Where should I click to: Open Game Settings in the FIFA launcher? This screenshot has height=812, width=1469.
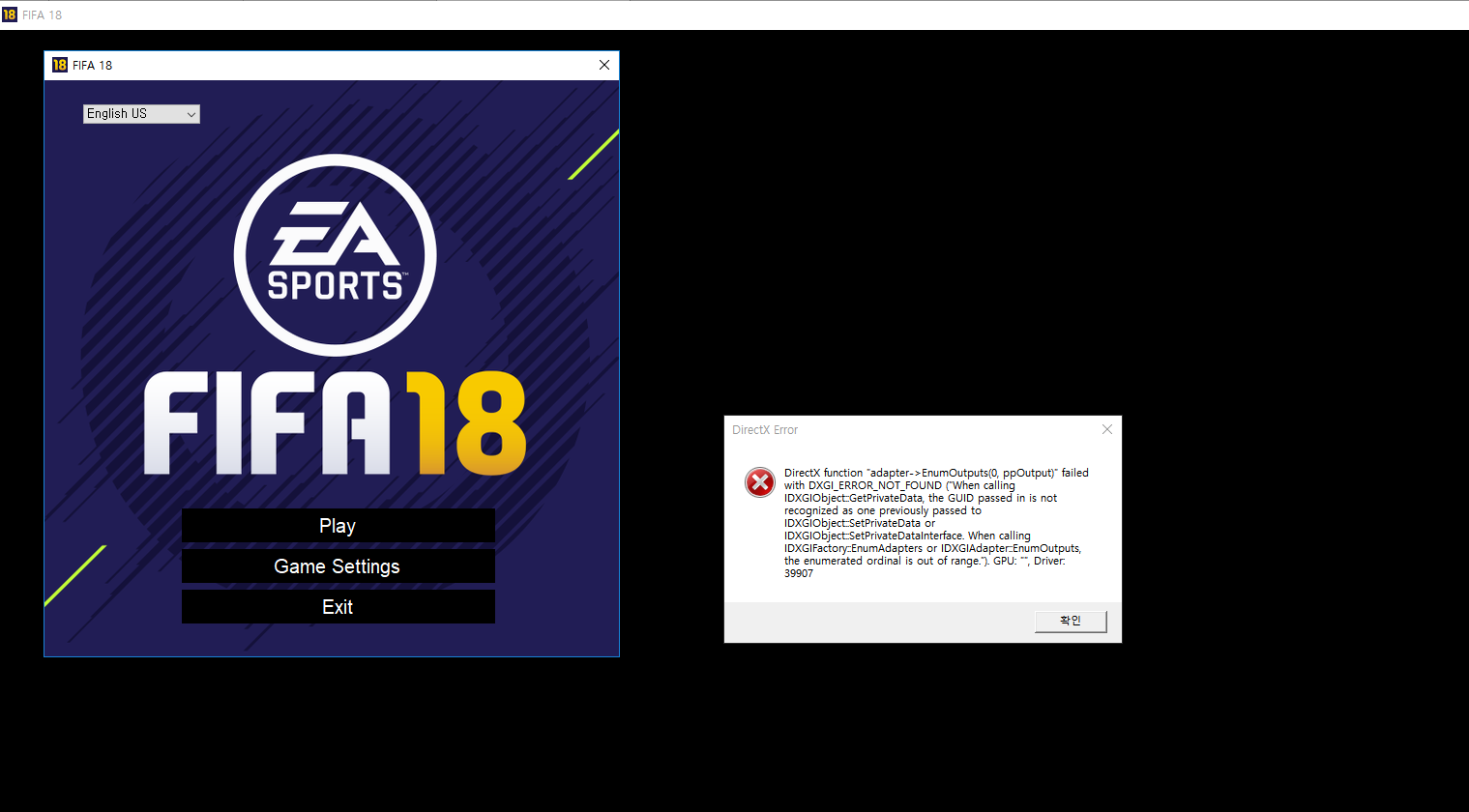338,566
